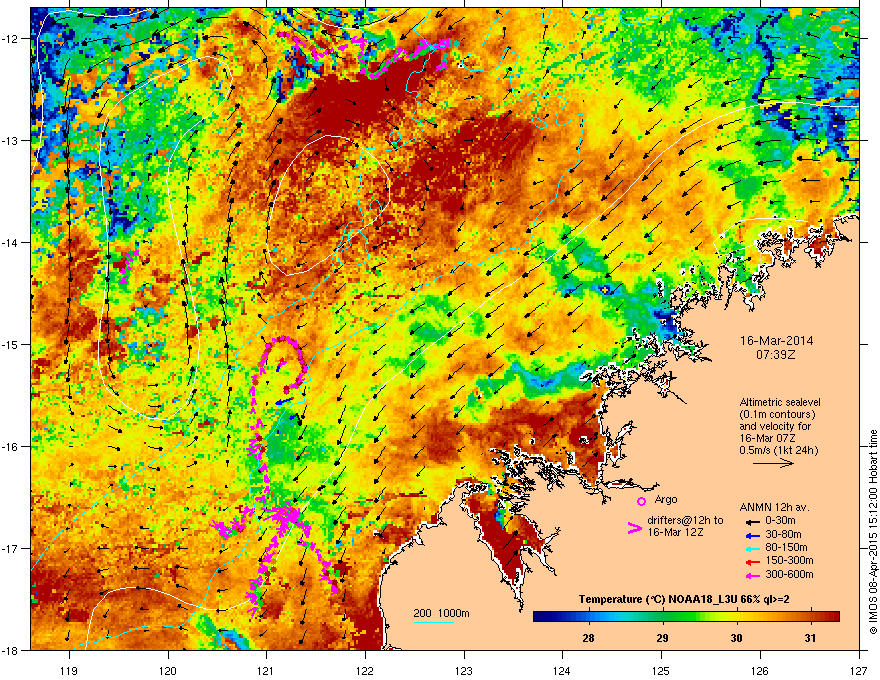Click the 30 colorbar tick label
Viewport: 880px width, 680px height.
tap(736, 638)
